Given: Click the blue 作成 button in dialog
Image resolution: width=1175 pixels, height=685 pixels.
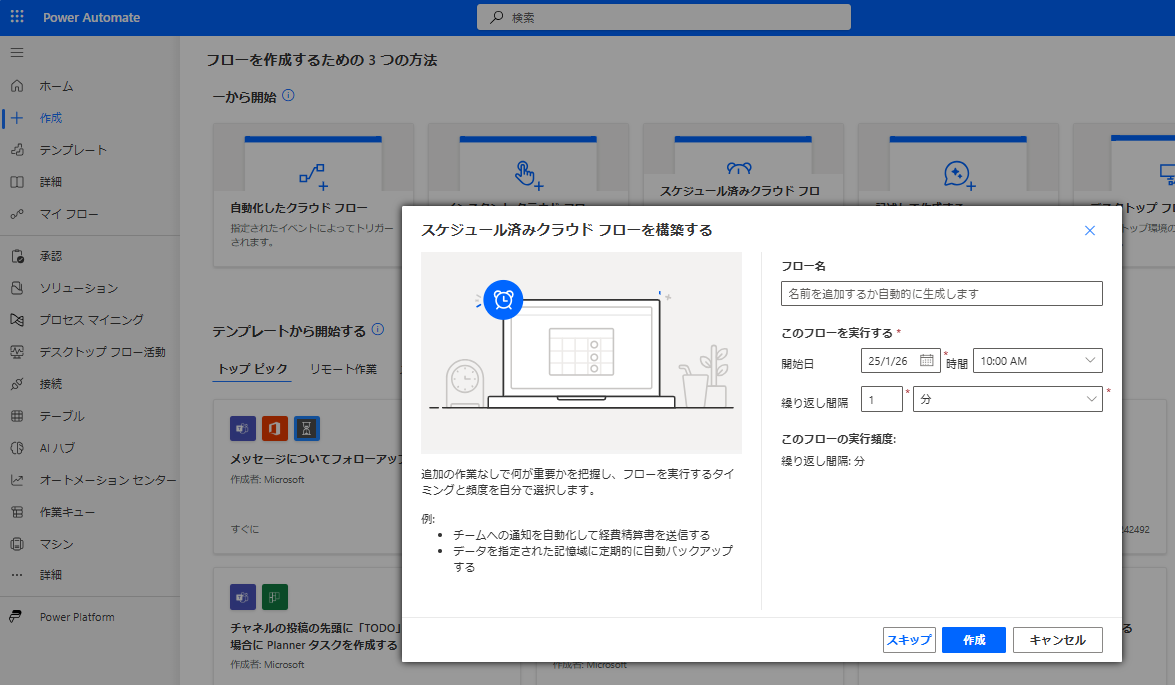Looking at the screenshot, I should click(x=973, y=640).
